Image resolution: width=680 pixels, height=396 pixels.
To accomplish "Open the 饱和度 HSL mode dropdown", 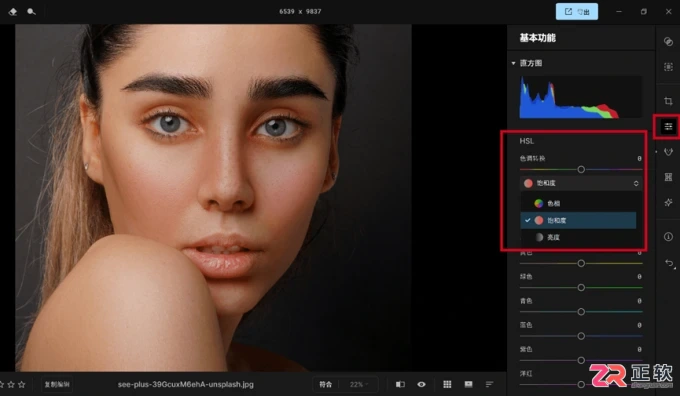I will [581, 183].
